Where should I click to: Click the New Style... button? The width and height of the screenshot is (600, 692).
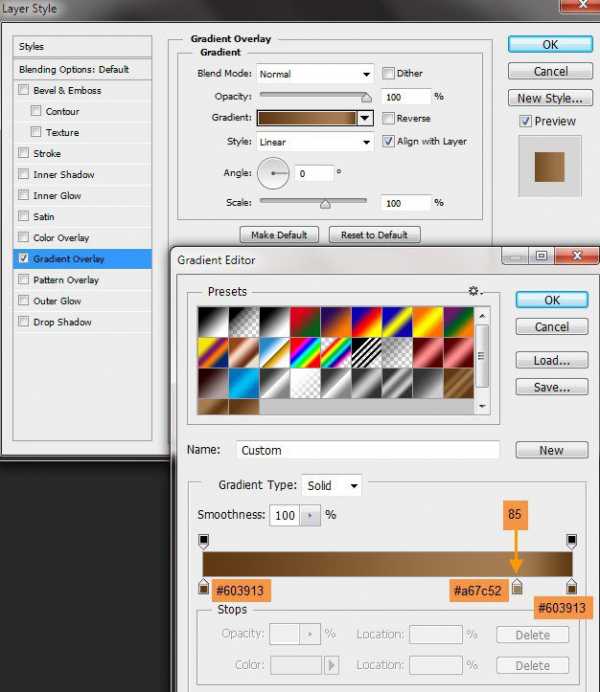(x=550, y=98)
